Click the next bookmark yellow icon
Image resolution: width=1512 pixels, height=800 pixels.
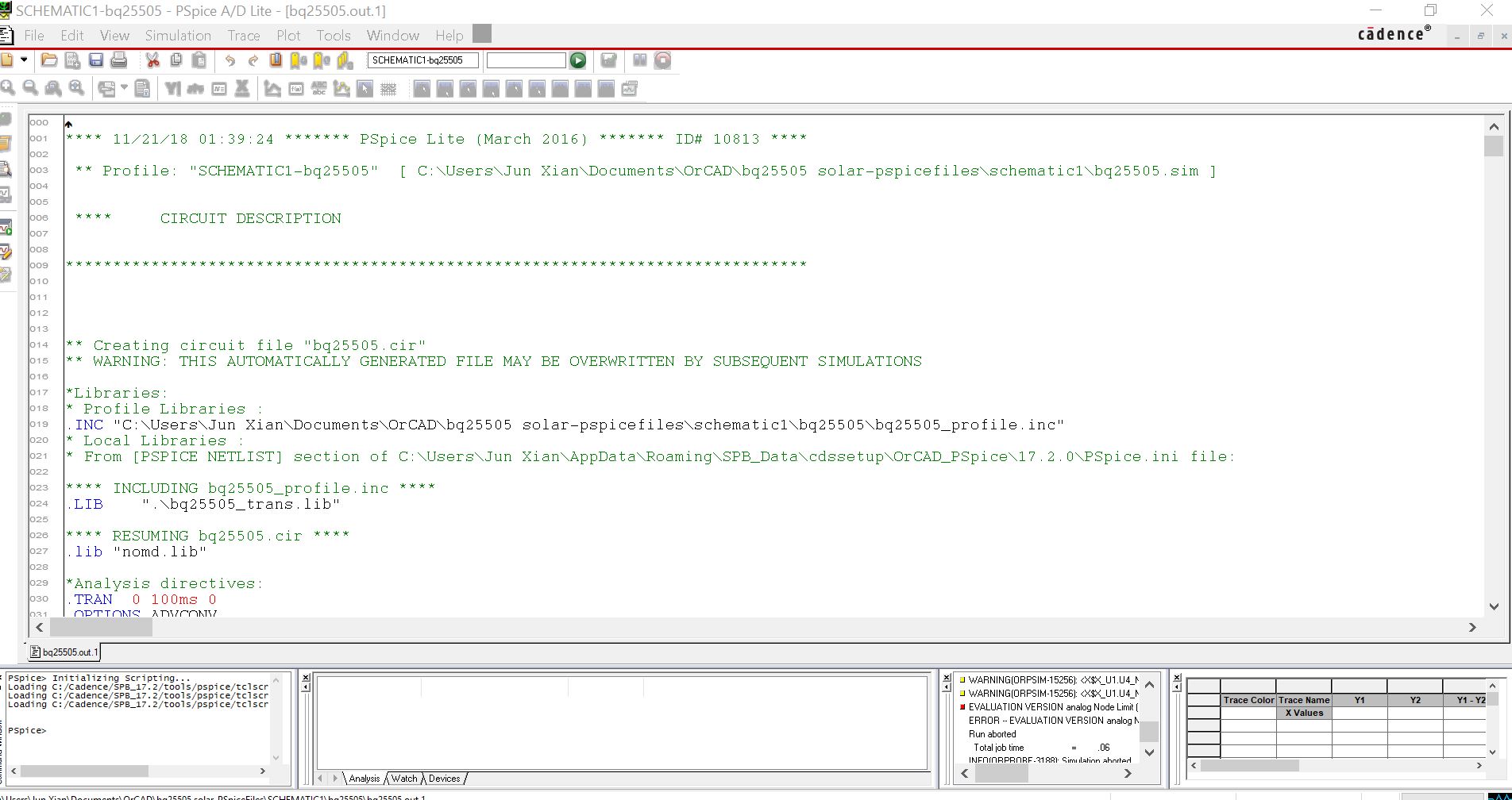[x=299, y=60]
